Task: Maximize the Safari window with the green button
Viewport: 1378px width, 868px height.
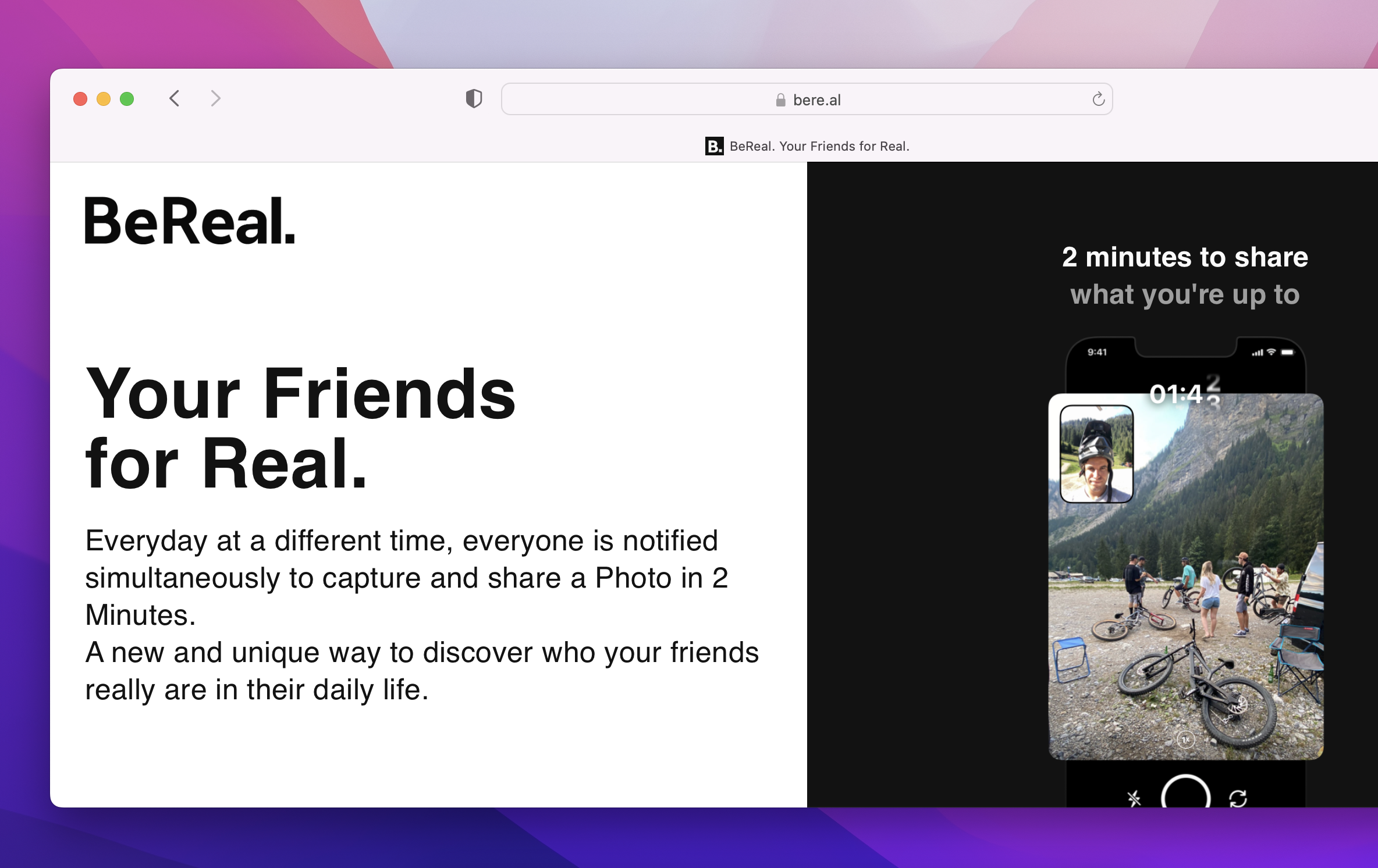Action: (x=127, y=99)
